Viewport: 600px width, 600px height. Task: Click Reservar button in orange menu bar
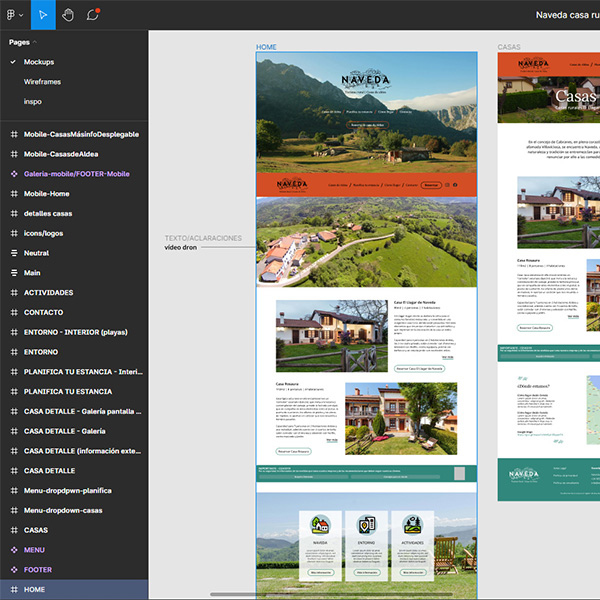pos(431,185)
